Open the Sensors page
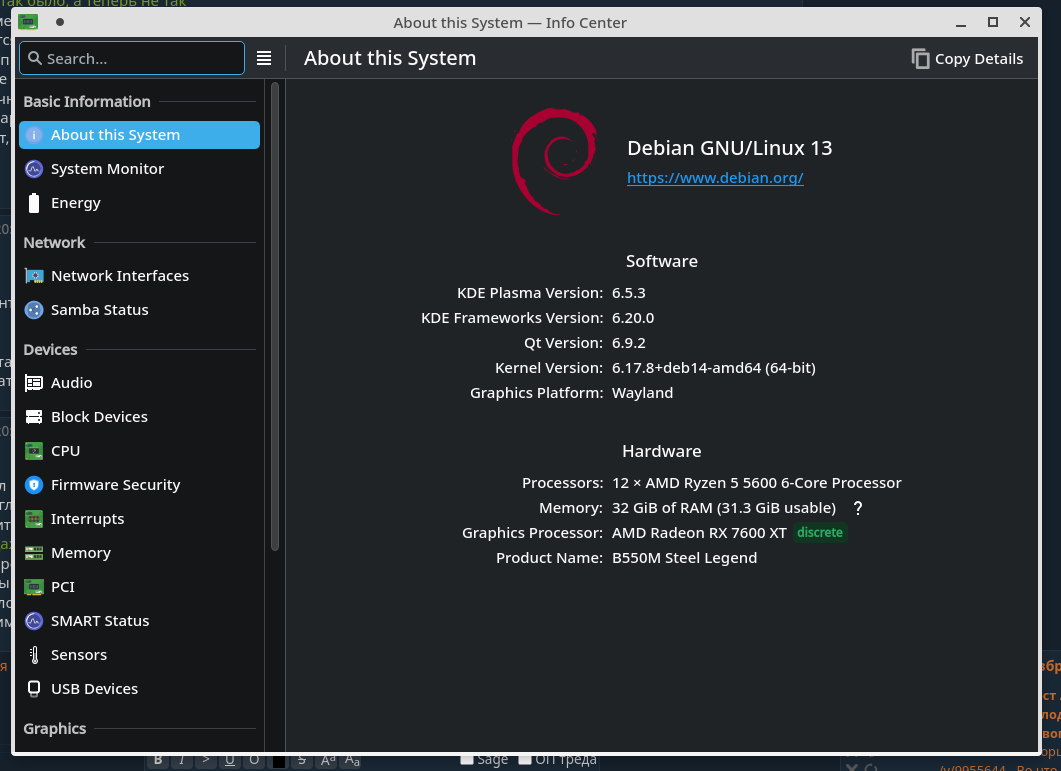The height and width of the screenshot is (771, 1061). (x=139, y=655)
